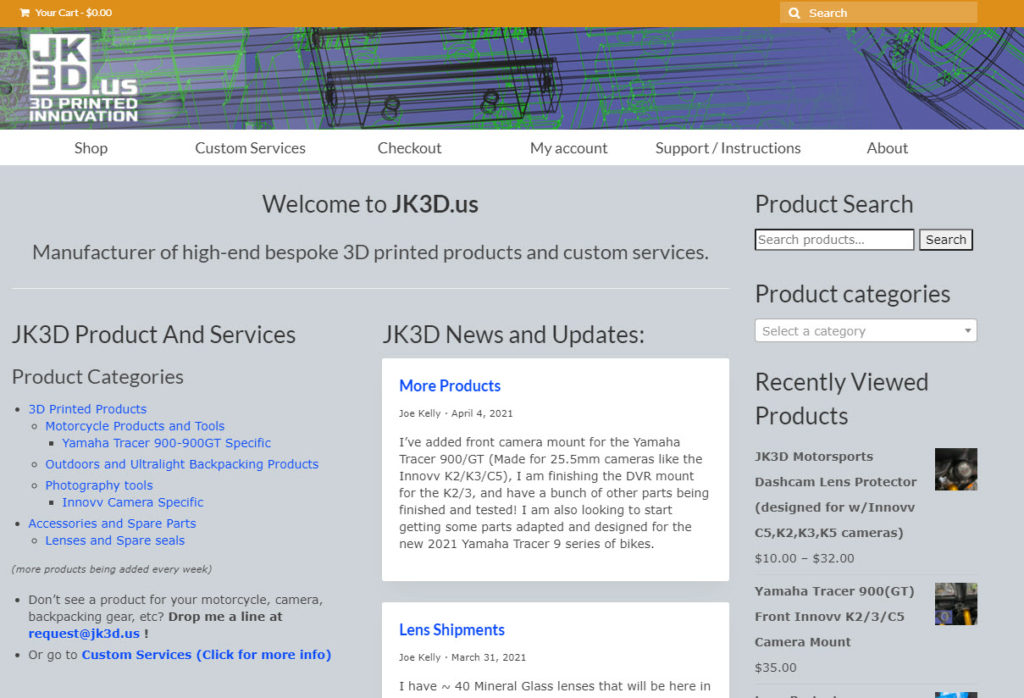Click the Dashcam Lens Protector thumbnail

[956, 469]
